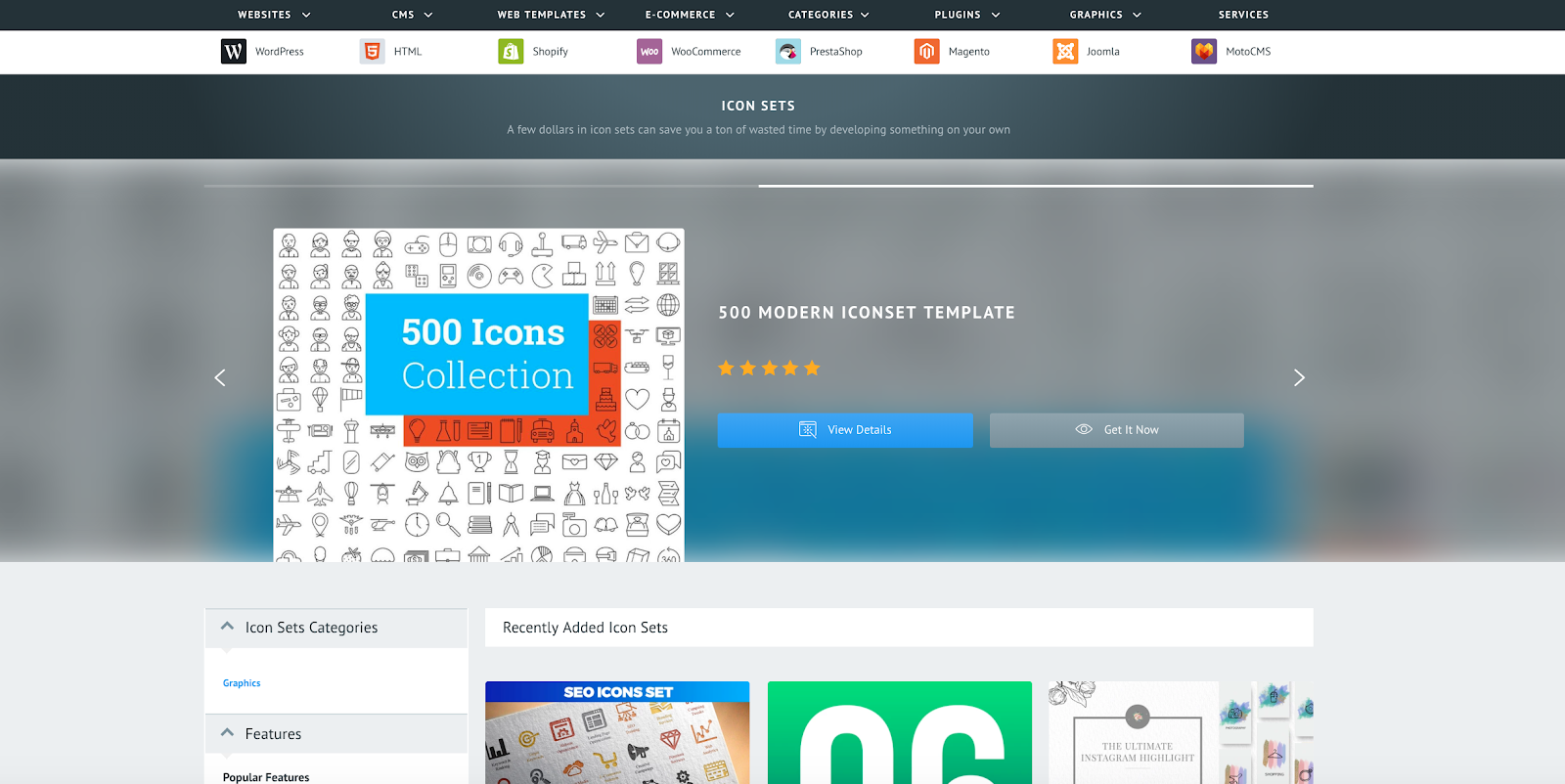Image resolution: width=1565 pixels, height=784 pixels.
Task: Open the 500 Icons Collection preview image
Action: pyautogui.click(x=478, y=395)
